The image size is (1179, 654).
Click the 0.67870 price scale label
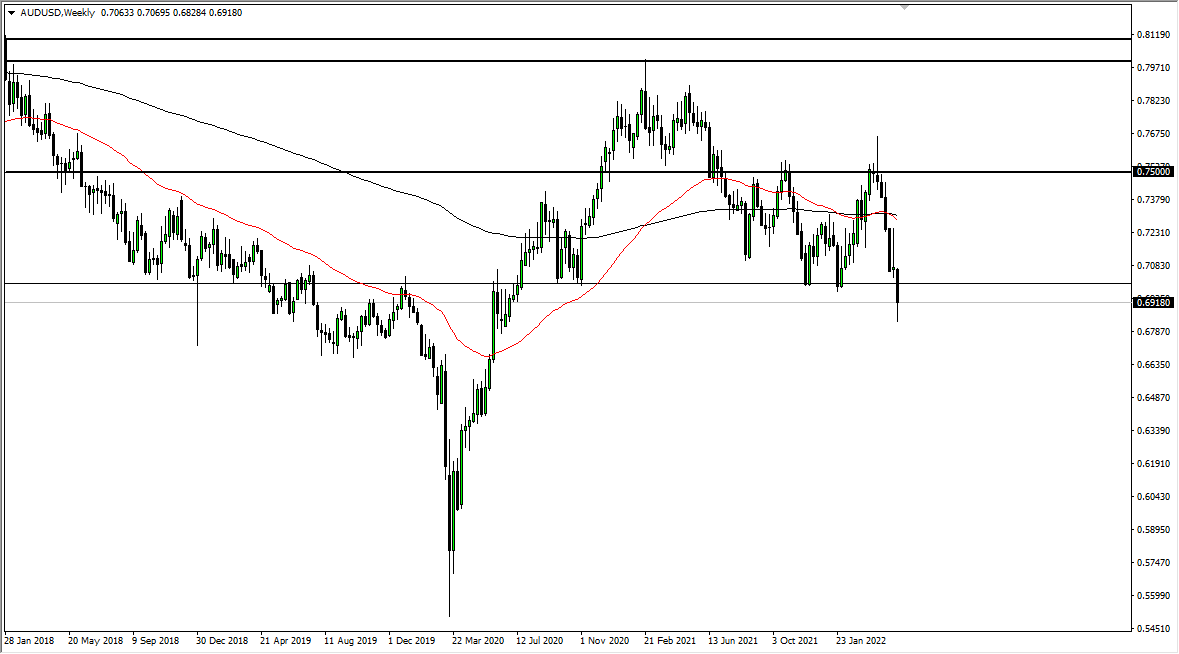pos(1153,332)
